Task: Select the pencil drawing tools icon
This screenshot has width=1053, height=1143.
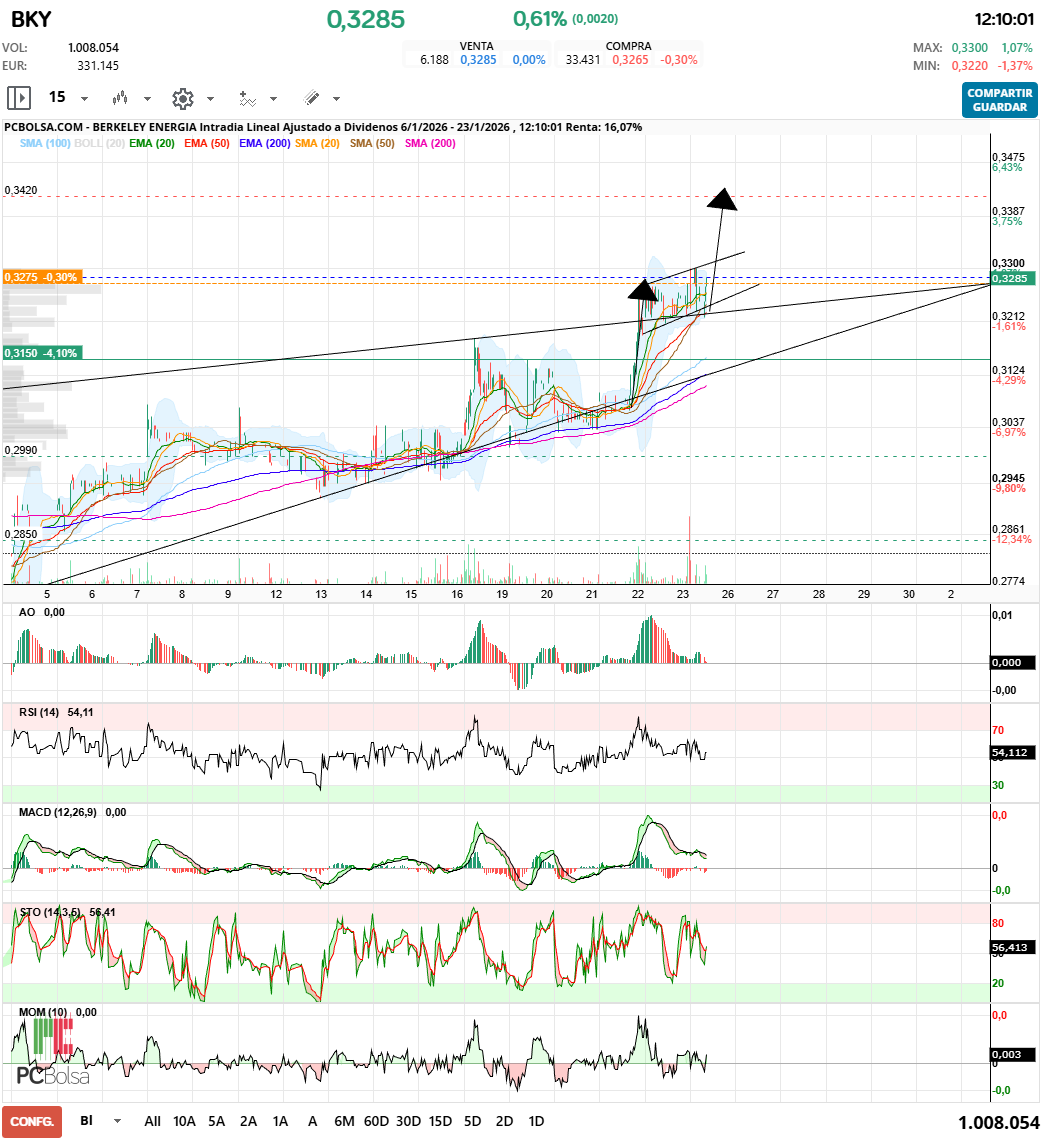Action: pos(311,98)
